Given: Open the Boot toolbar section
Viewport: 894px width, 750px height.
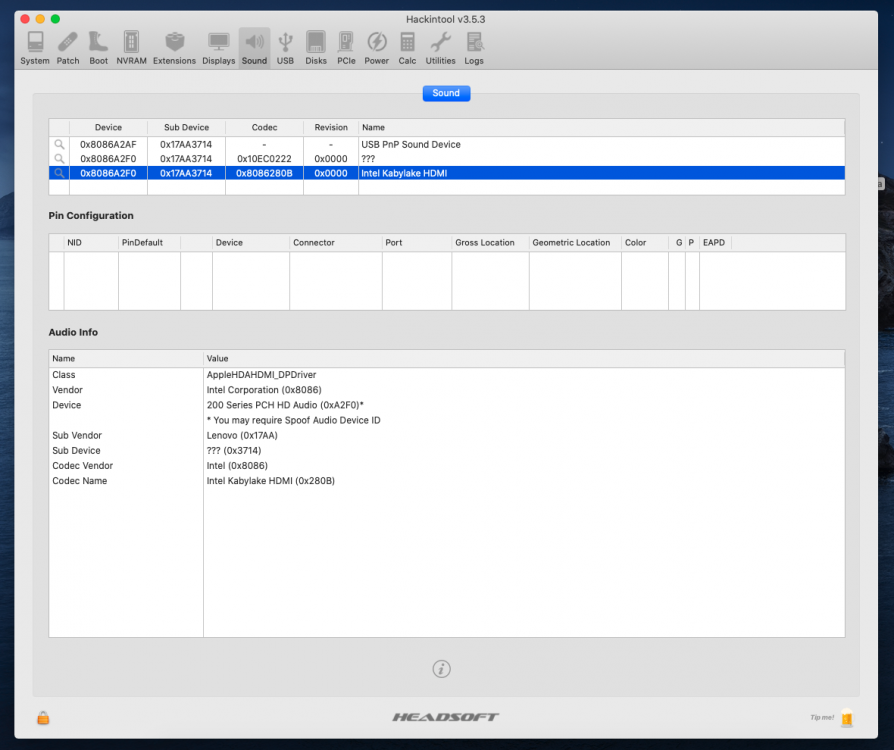Looking at the screenshot, I should pos(99,48).
